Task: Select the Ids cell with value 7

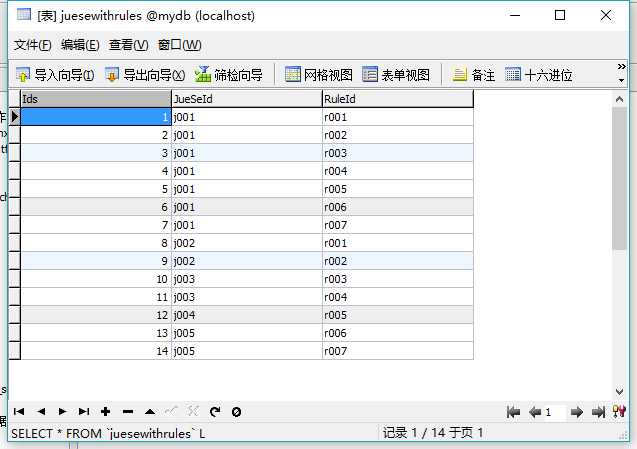Action: [x=96, y=225]
